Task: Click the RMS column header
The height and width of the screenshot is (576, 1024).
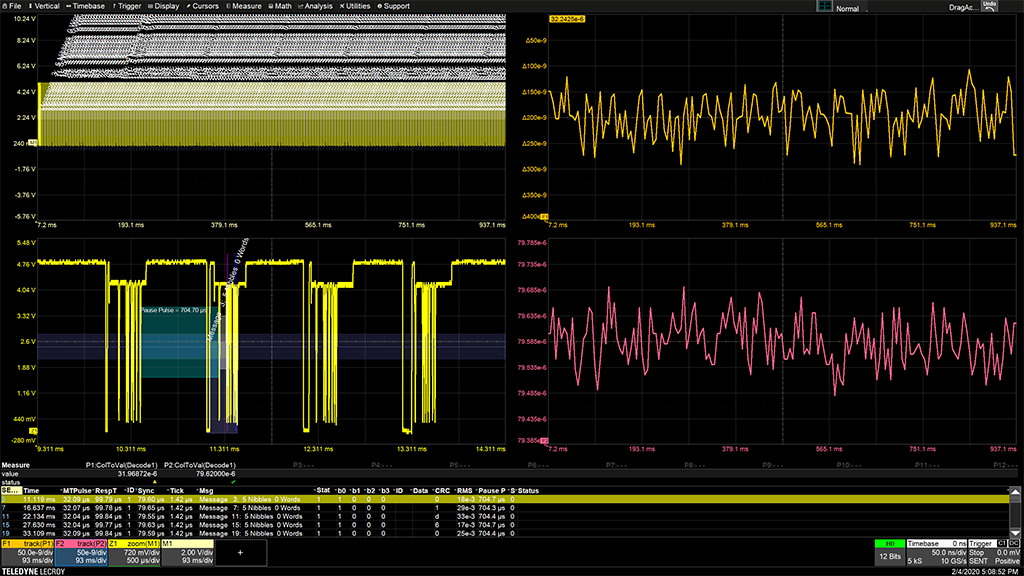Action: click(x=464, y=490)
